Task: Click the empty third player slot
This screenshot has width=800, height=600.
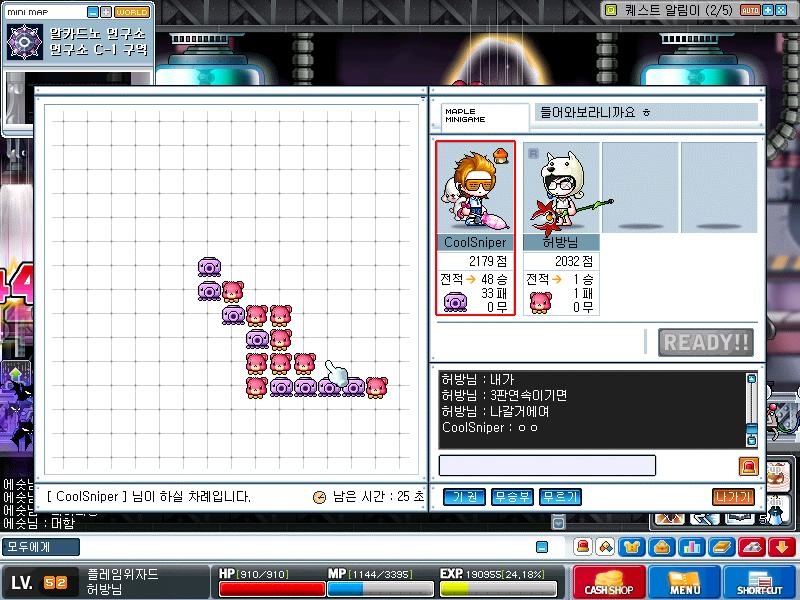Action: point(640,188)
